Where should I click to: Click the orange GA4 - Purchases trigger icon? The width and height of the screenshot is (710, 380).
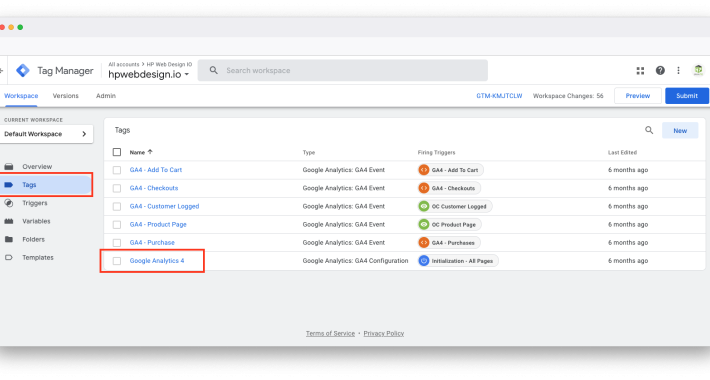(x=424, y=242)
